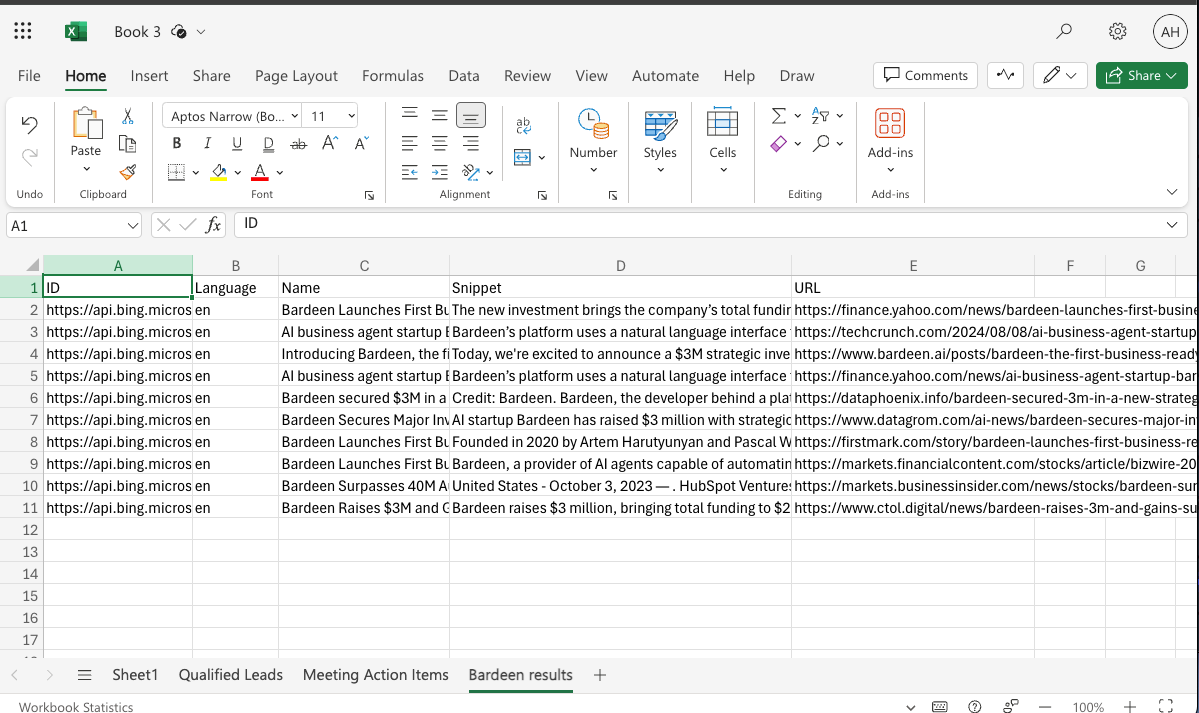This screenshot has height=713, width=1199.
Task: Switch to Qualified Leads sheet
Action: click(231, 675)
